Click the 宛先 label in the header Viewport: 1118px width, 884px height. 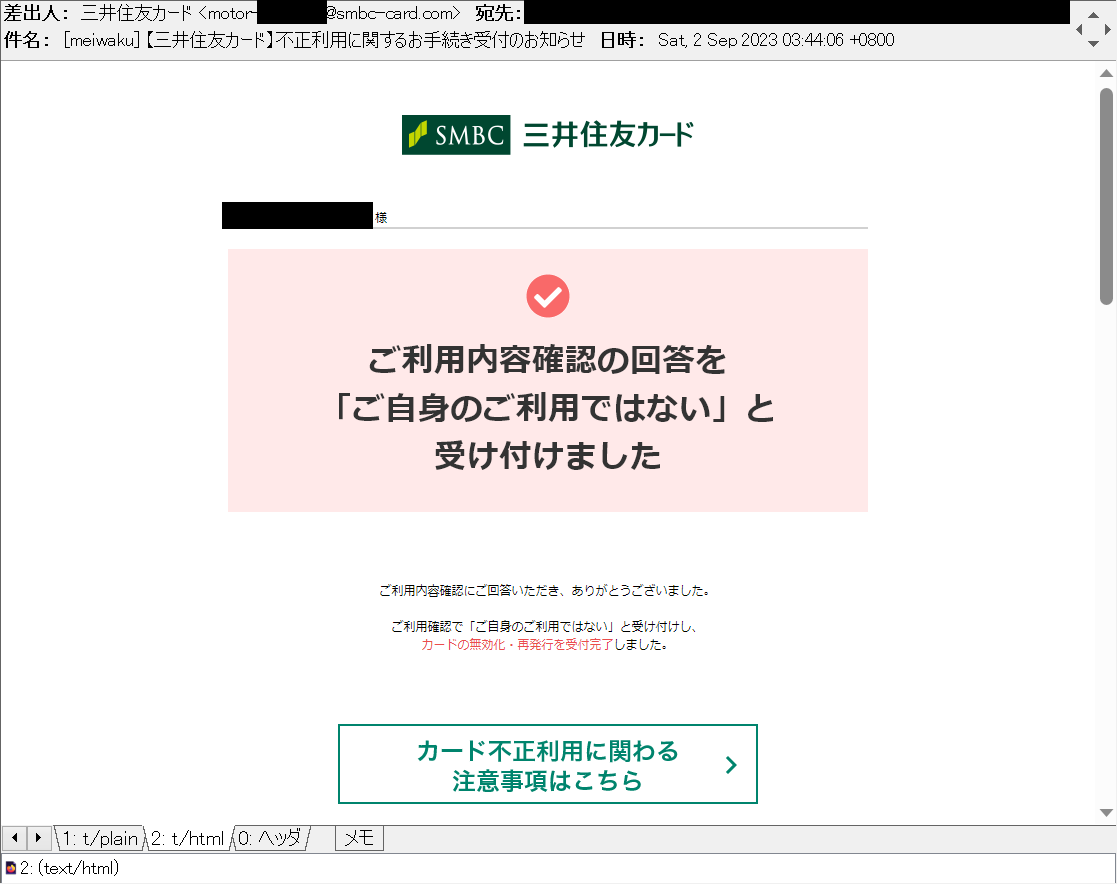(498, 13)
